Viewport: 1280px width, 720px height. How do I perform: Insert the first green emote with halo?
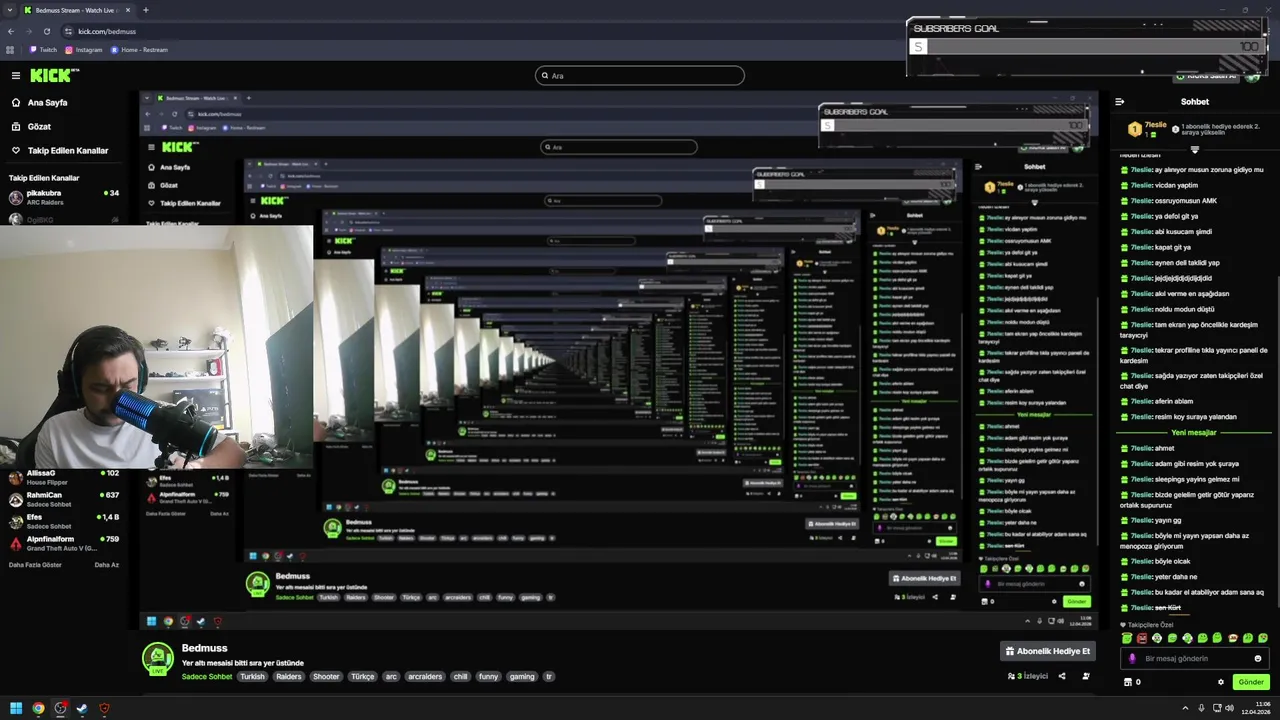(x=1127, y=638)
